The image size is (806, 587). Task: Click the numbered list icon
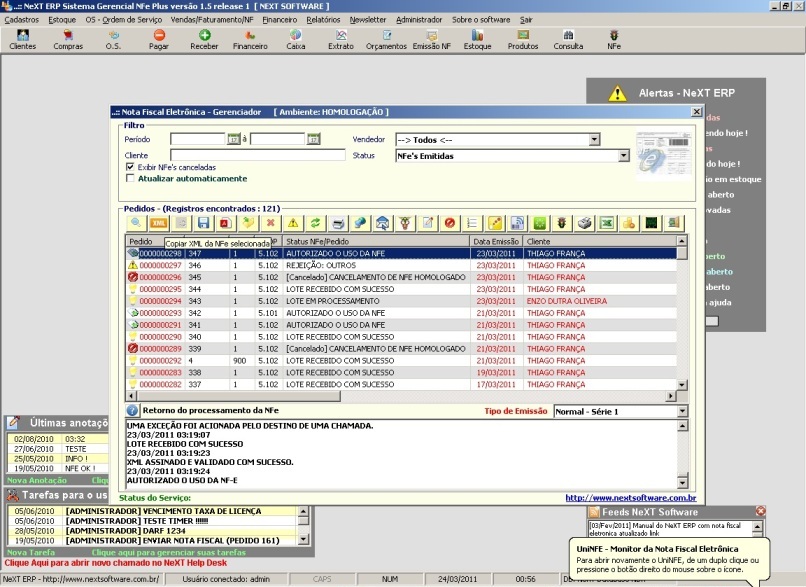(x=472, y=223)
